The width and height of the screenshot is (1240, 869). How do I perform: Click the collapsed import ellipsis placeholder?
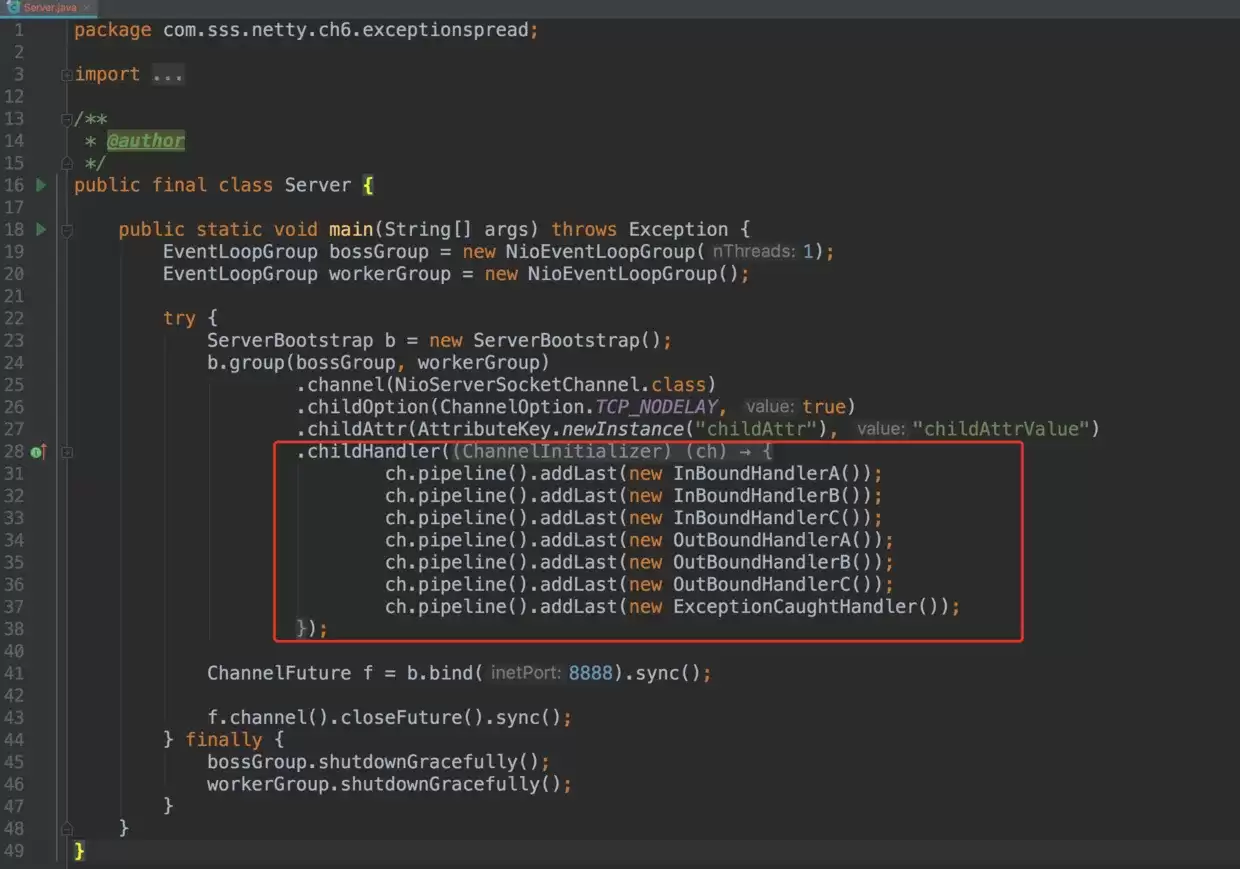pyautogui.click(x=168, y=75)
